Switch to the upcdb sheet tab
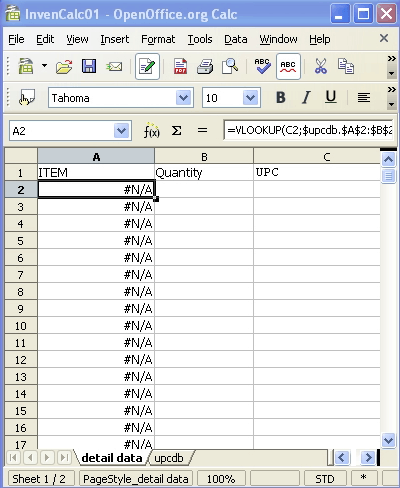Screen dimensions: 400x488 [x=169, y=458]
